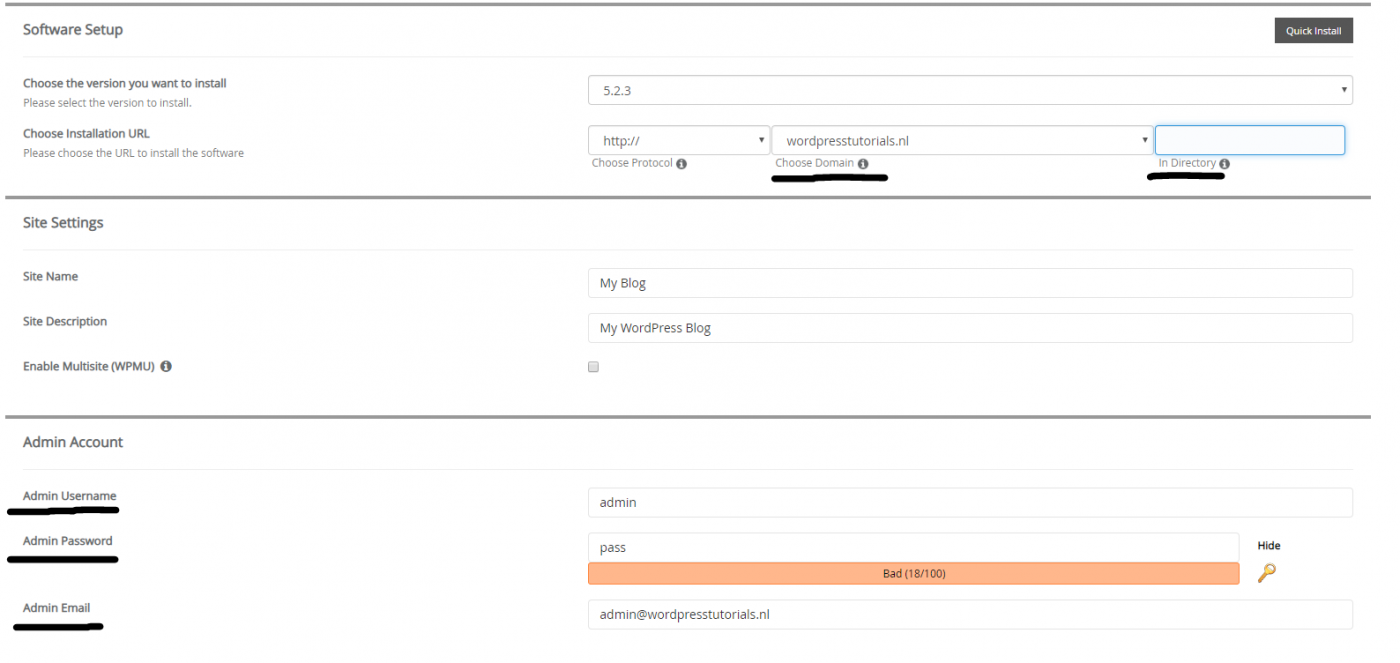Click info icon next to In Directory

[1224, 164]
